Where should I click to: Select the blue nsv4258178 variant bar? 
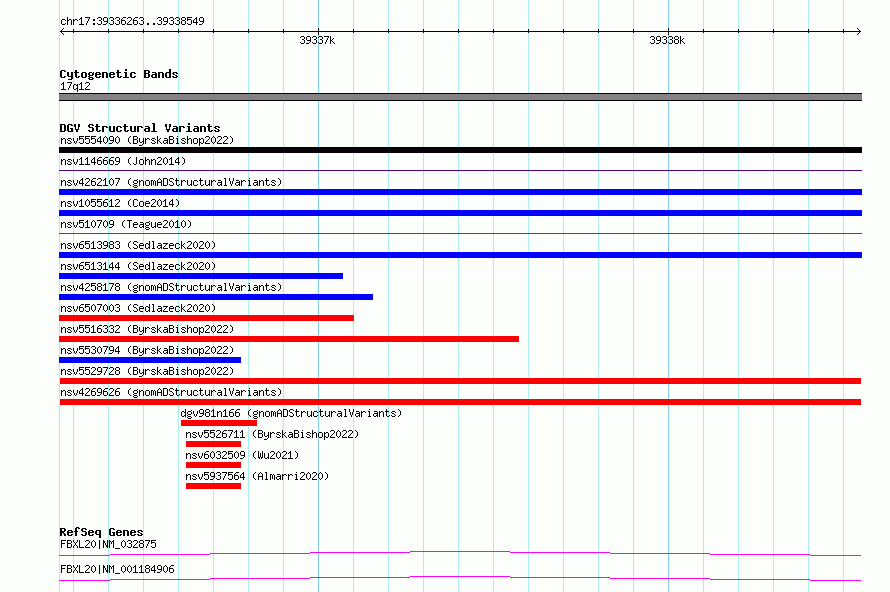click(216, 297)
